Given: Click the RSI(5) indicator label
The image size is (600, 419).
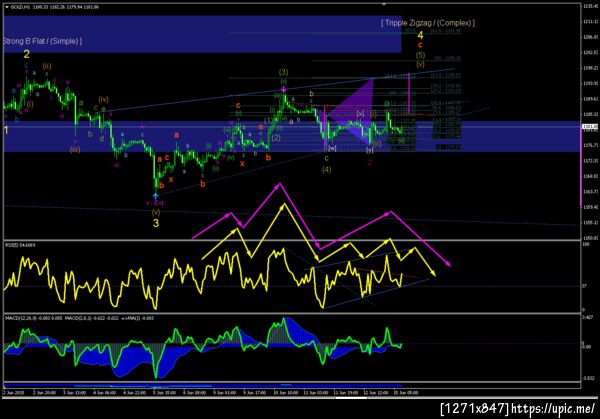Looking at the screenshot, I should [x=20, y=245].
